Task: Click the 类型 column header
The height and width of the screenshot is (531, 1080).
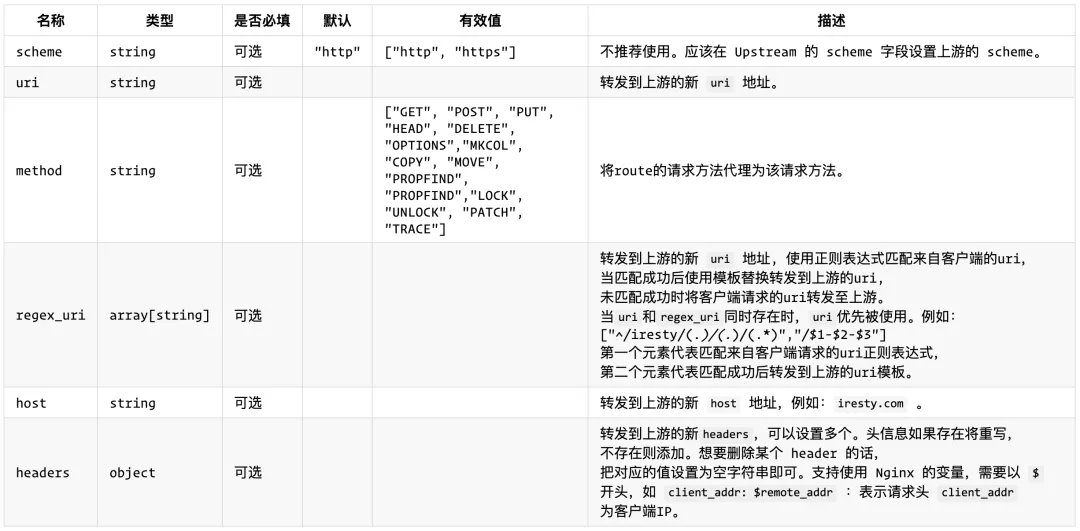Action: pos(159,20)
